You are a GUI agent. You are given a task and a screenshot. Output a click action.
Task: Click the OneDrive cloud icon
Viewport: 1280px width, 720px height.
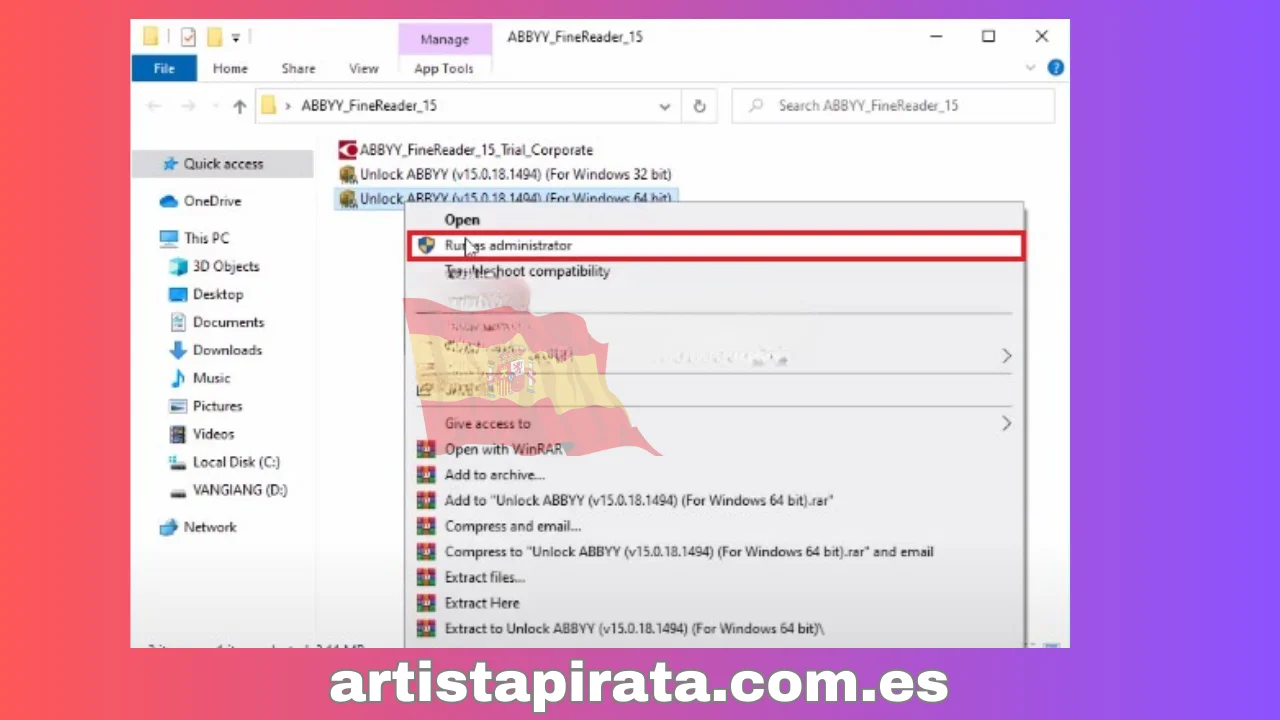[x=168, y=201]
